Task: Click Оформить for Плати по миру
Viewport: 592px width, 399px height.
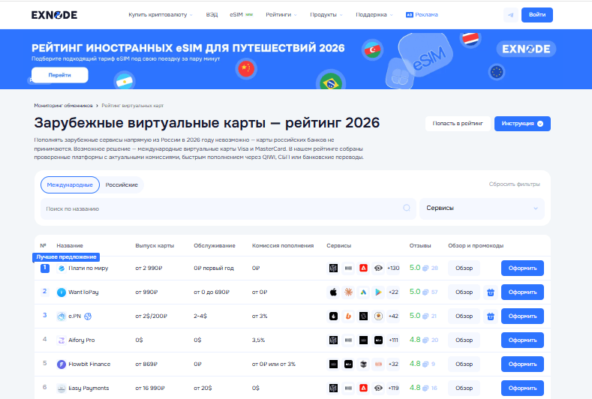Action: [x=523, y=268]
